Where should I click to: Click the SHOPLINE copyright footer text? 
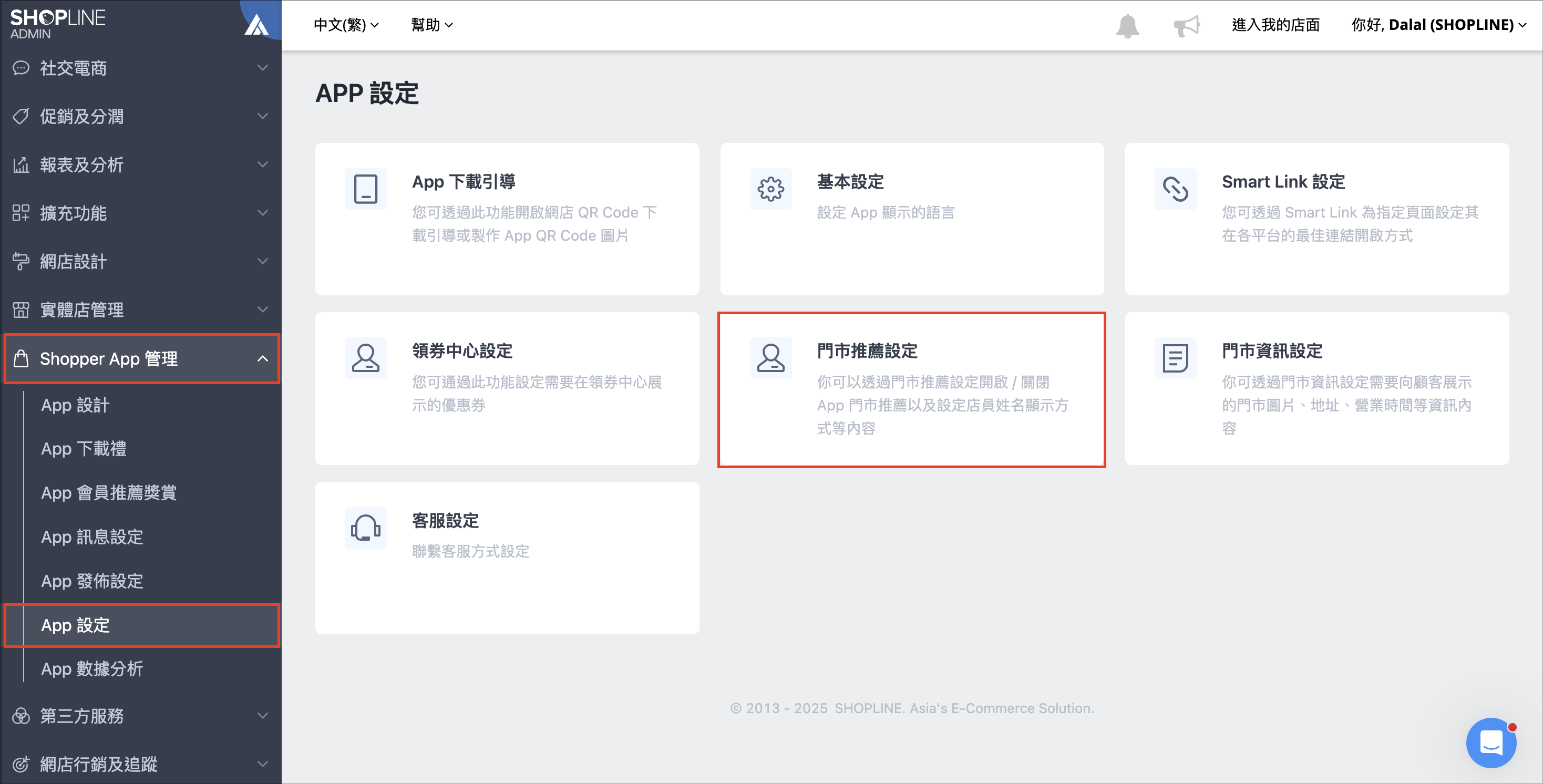(912, 708)
